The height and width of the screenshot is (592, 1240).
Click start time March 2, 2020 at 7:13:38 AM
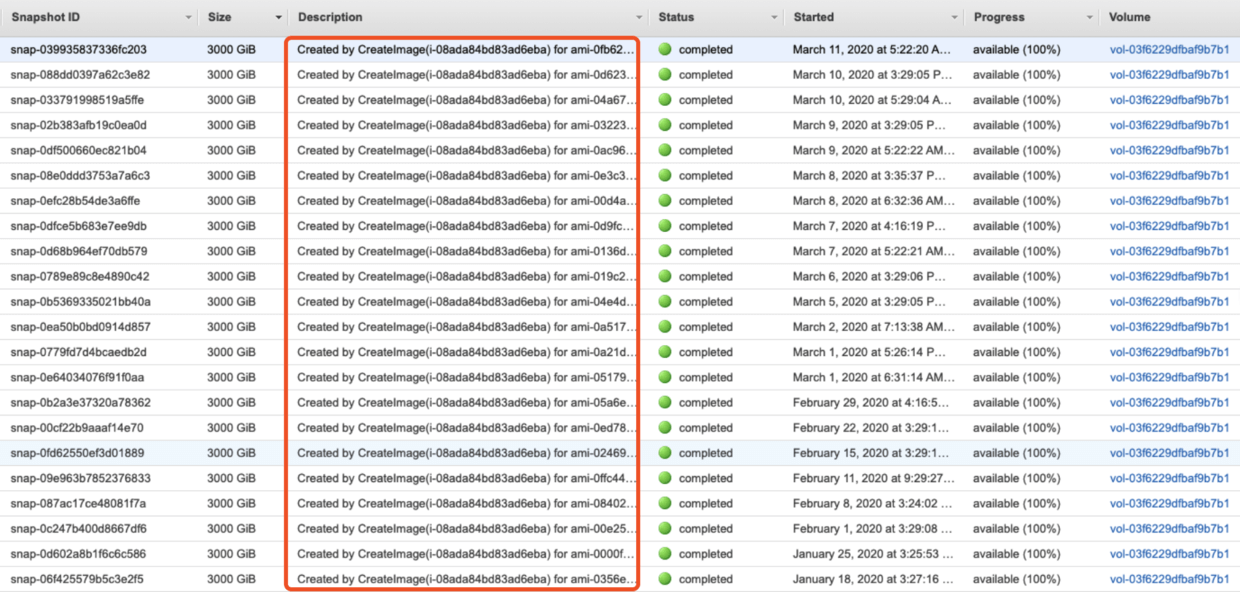[873, 327]
